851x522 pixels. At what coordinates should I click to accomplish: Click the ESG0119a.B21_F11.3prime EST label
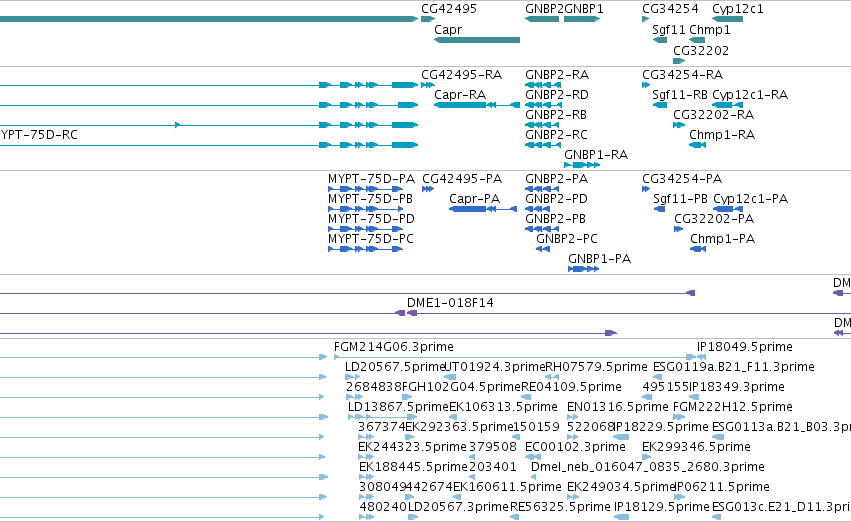(734, 367)
